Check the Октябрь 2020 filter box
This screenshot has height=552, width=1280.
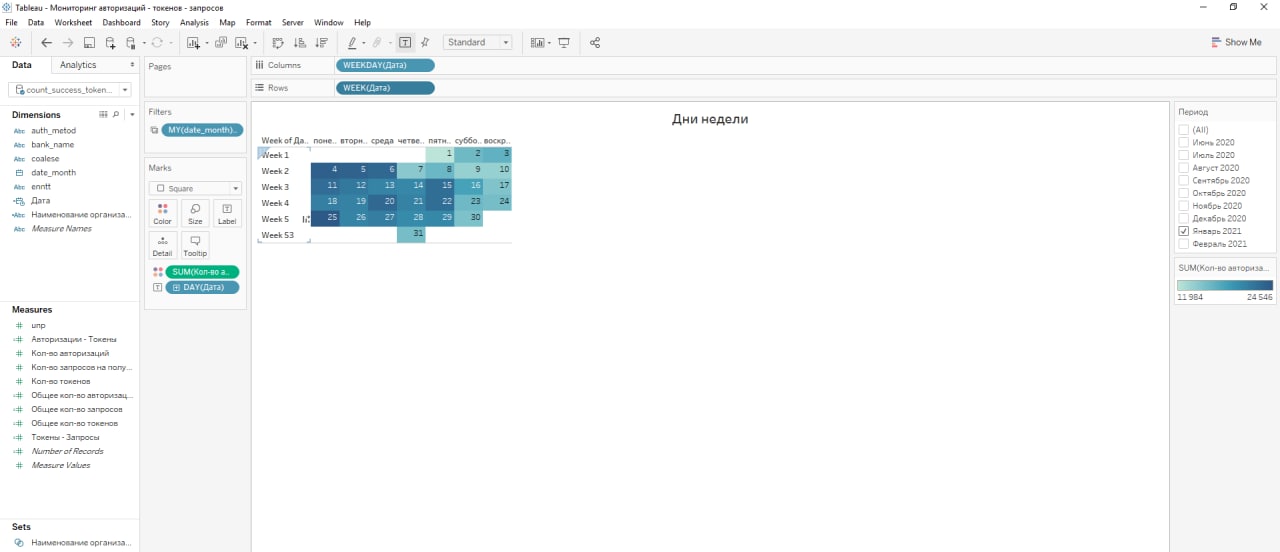pos(1184,193)
